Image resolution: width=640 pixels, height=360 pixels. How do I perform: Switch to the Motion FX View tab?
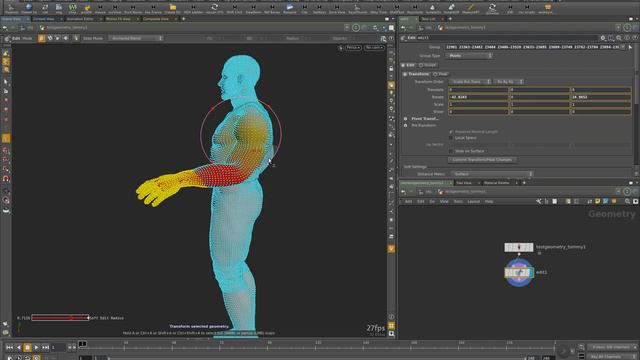(x=118, y=19)
